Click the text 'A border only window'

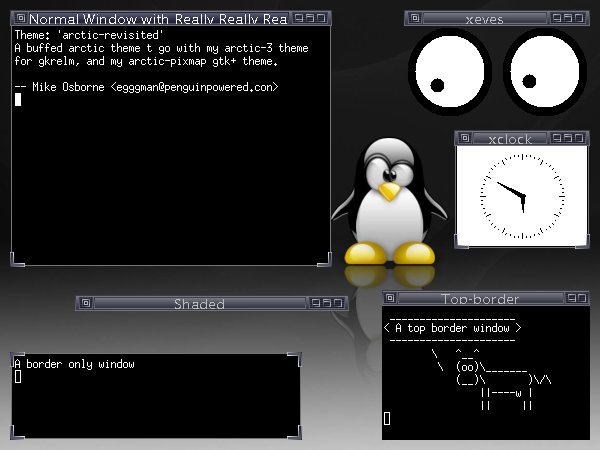point(75,364)
